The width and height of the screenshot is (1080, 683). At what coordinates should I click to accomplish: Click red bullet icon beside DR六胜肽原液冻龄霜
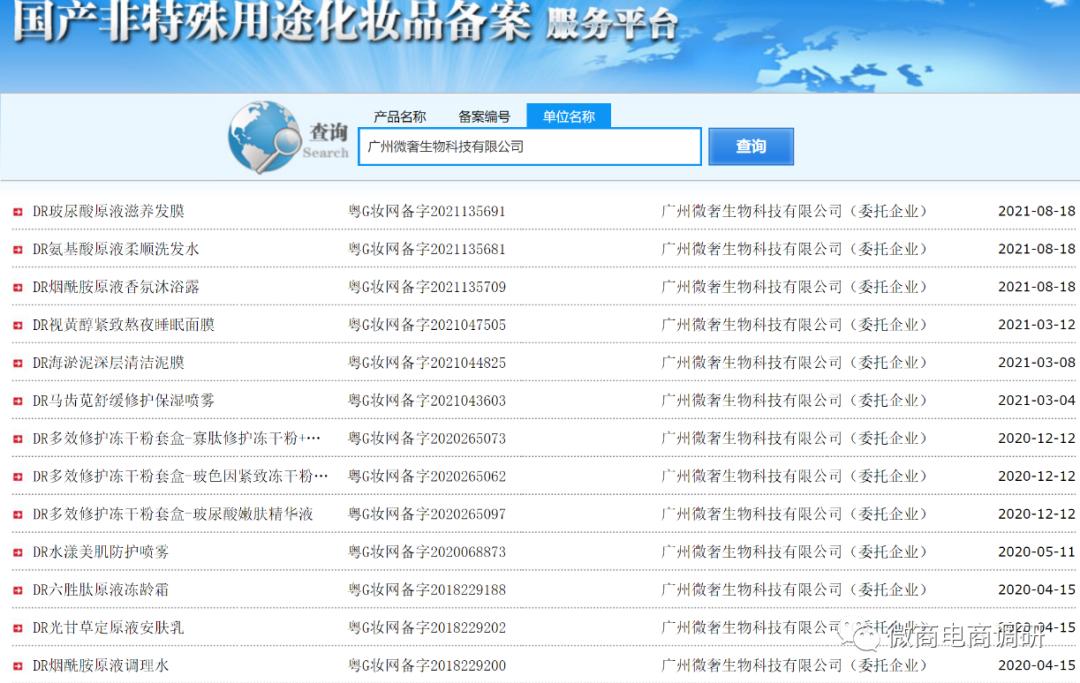[18, 591]
